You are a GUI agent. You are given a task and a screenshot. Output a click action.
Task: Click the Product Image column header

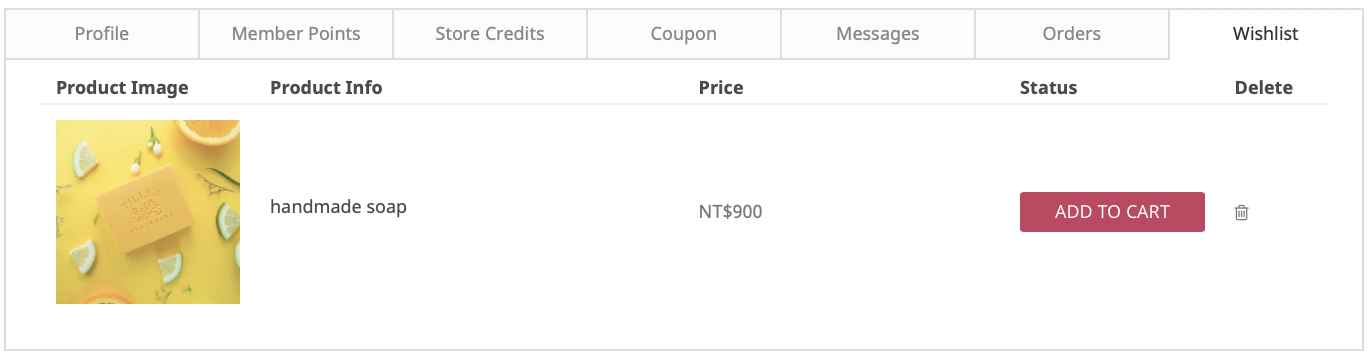tap(122, 88)
